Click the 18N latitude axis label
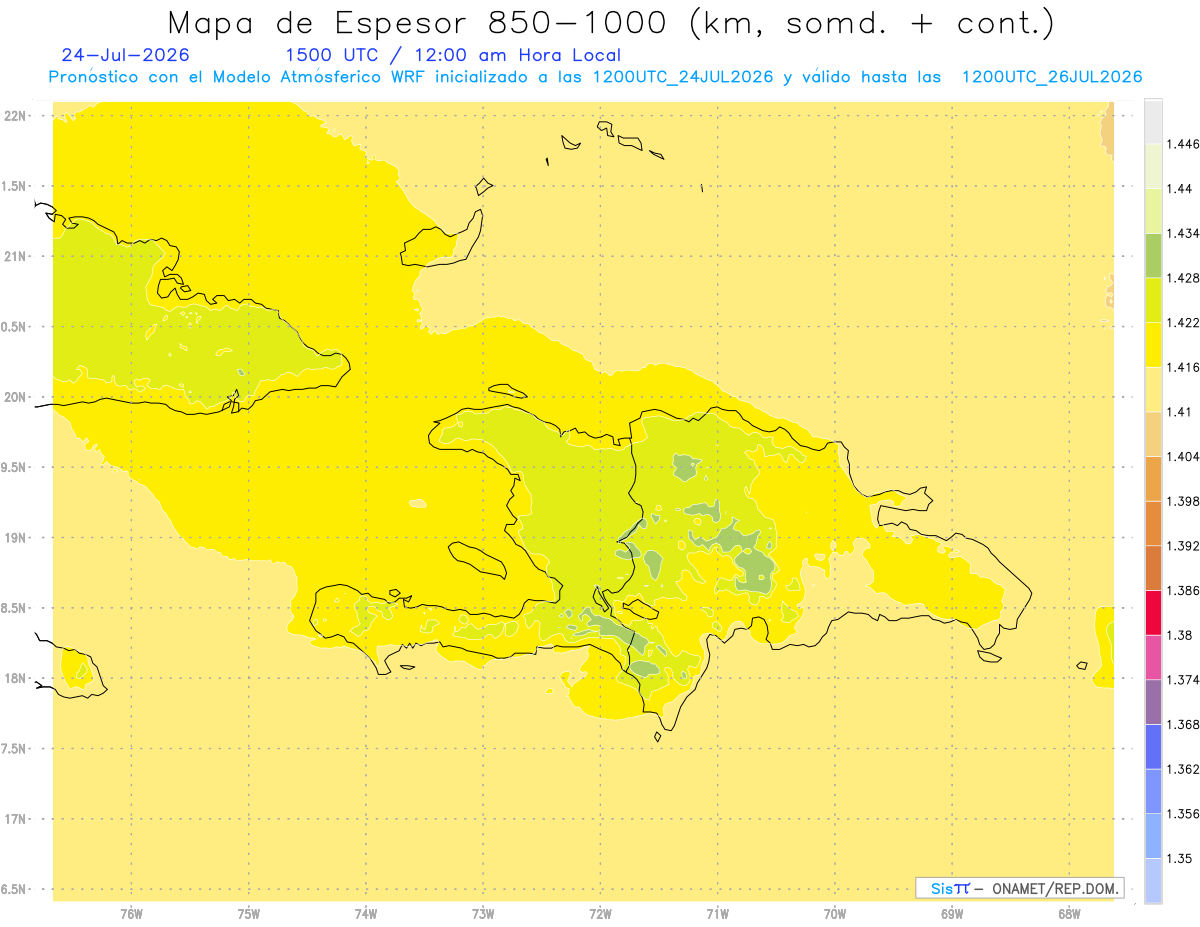 (x=15, y=678)
